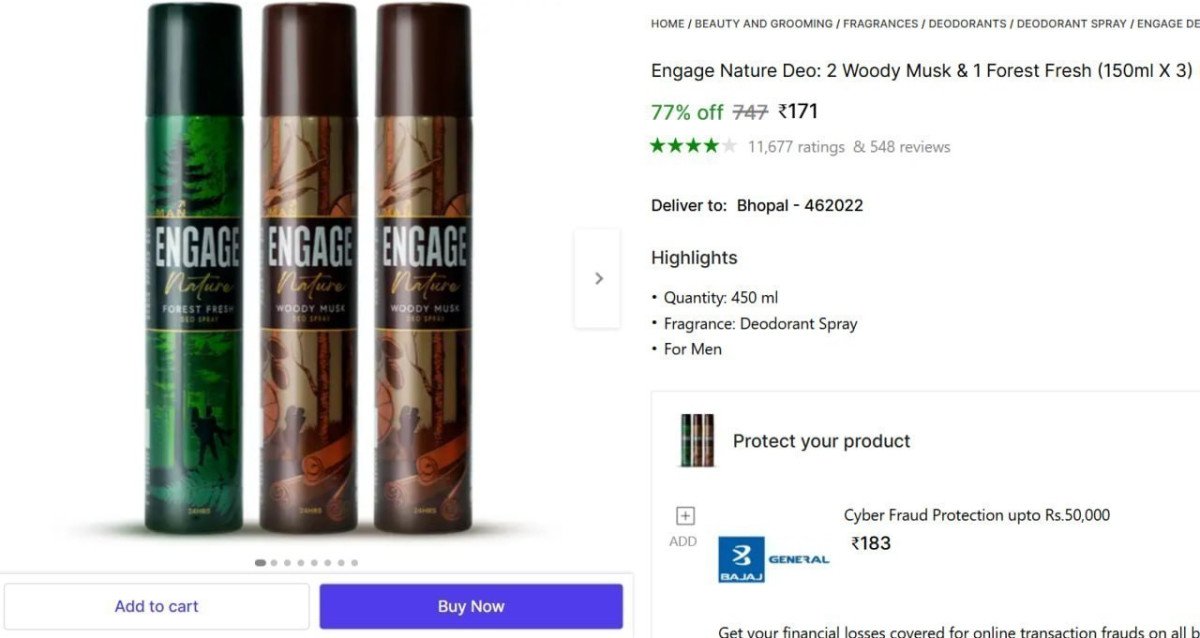Screen dimensions: 1200x638
Task: Open the DEODORANTS breadcrumb link
Action: tap(965, 23)
